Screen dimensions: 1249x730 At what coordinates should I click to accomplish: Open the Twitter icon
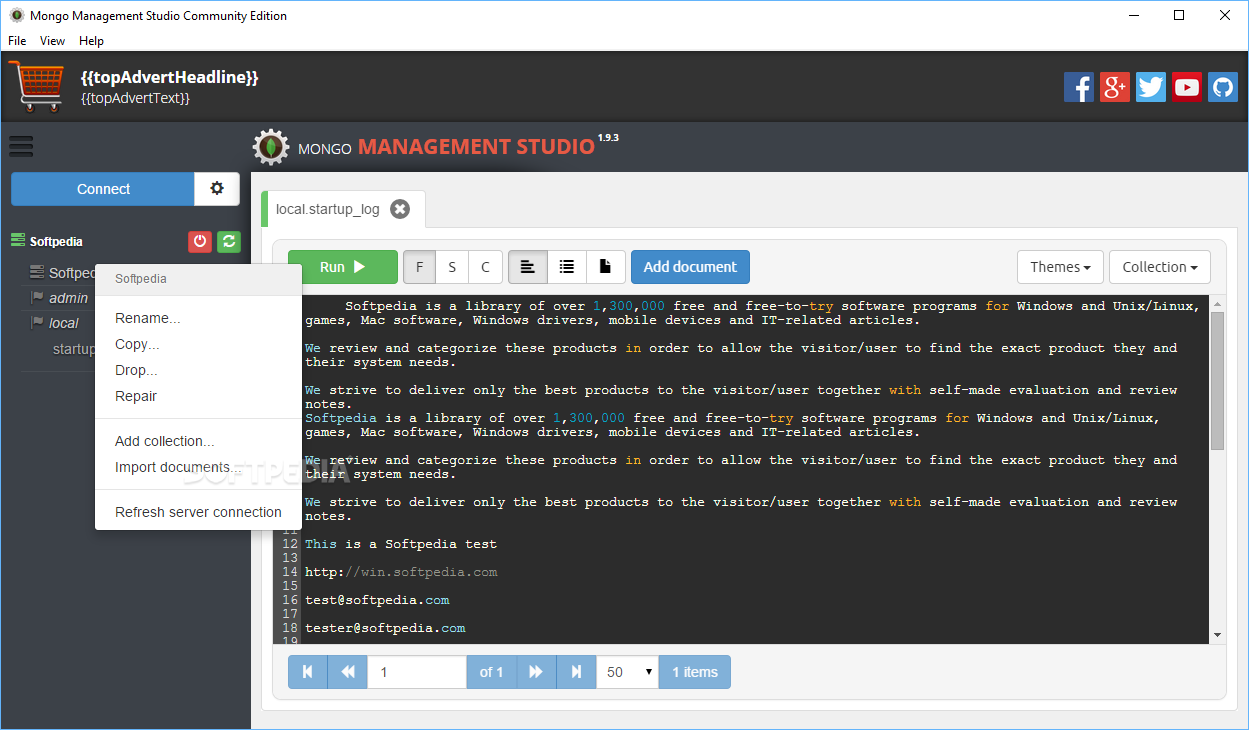click(x=1151, y=87)
